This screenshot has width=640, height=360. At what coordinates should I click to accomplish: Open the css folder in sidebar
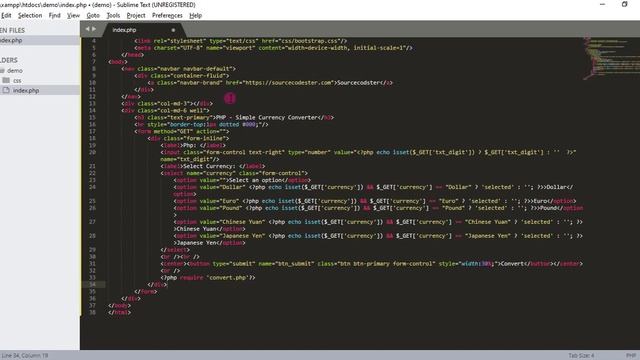point(17,80)
